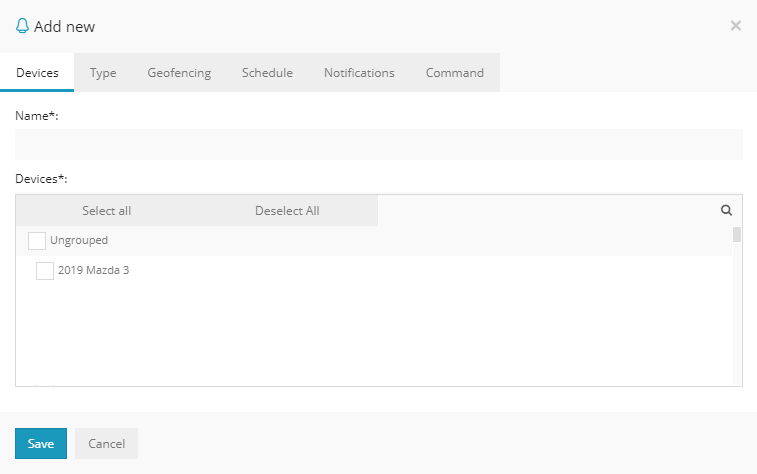757x474 pixels.
Task: Click the bell icon beside Add new
Action: (x=22, y=26)
